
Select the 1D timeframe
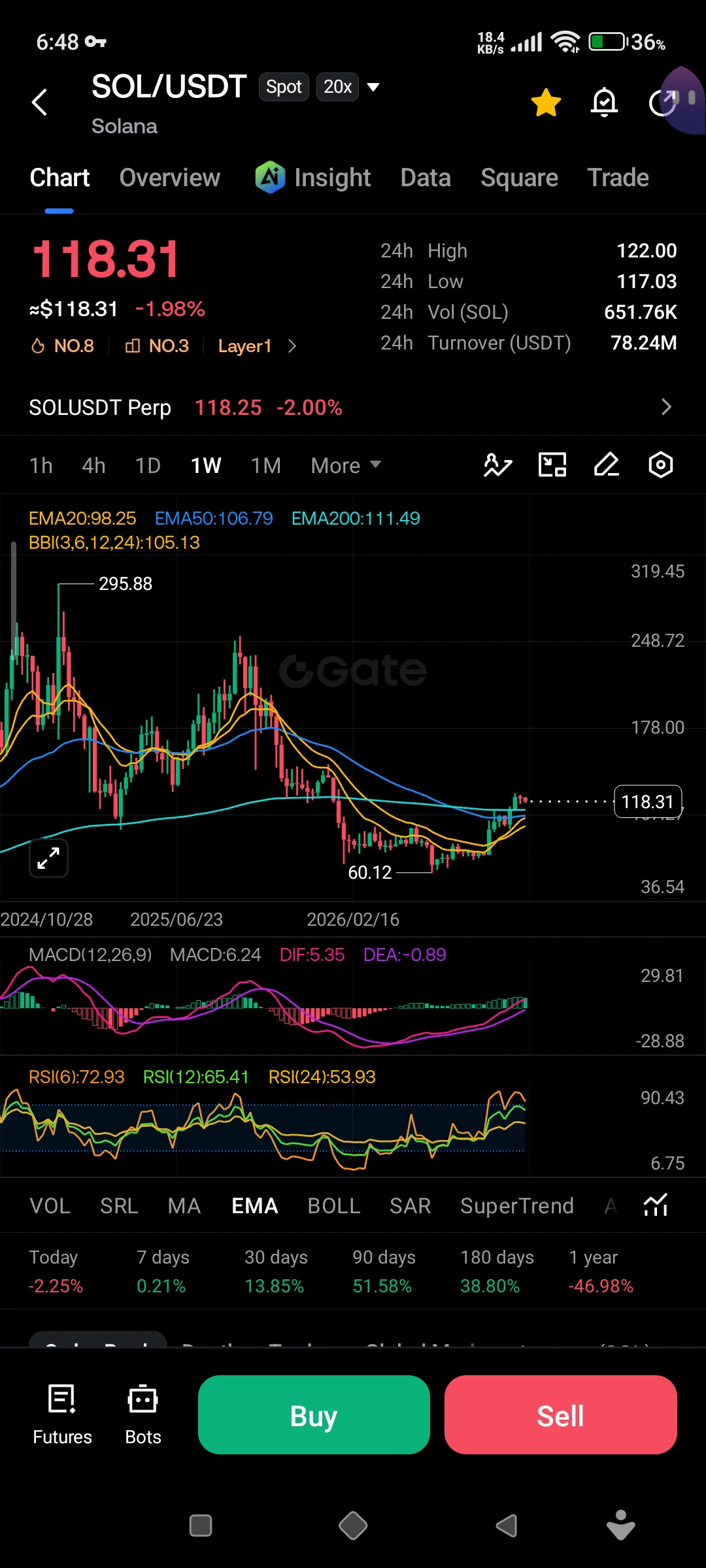point(148,466)
